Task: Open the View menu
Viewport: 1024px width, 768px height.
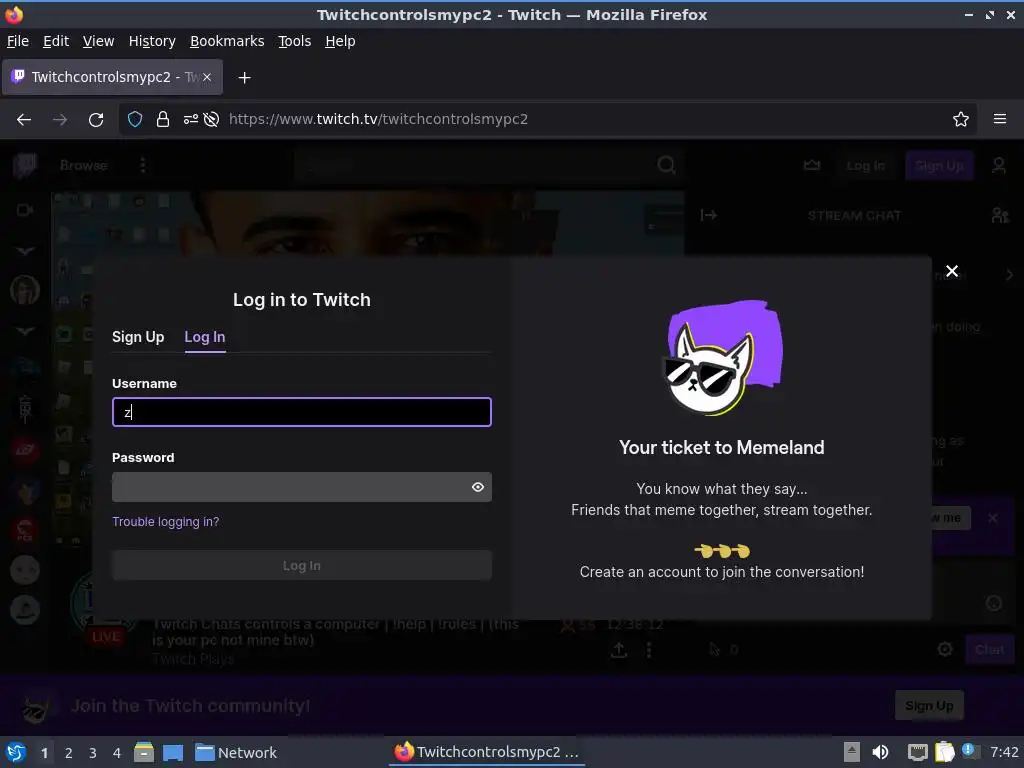Action: coord(99,41)
